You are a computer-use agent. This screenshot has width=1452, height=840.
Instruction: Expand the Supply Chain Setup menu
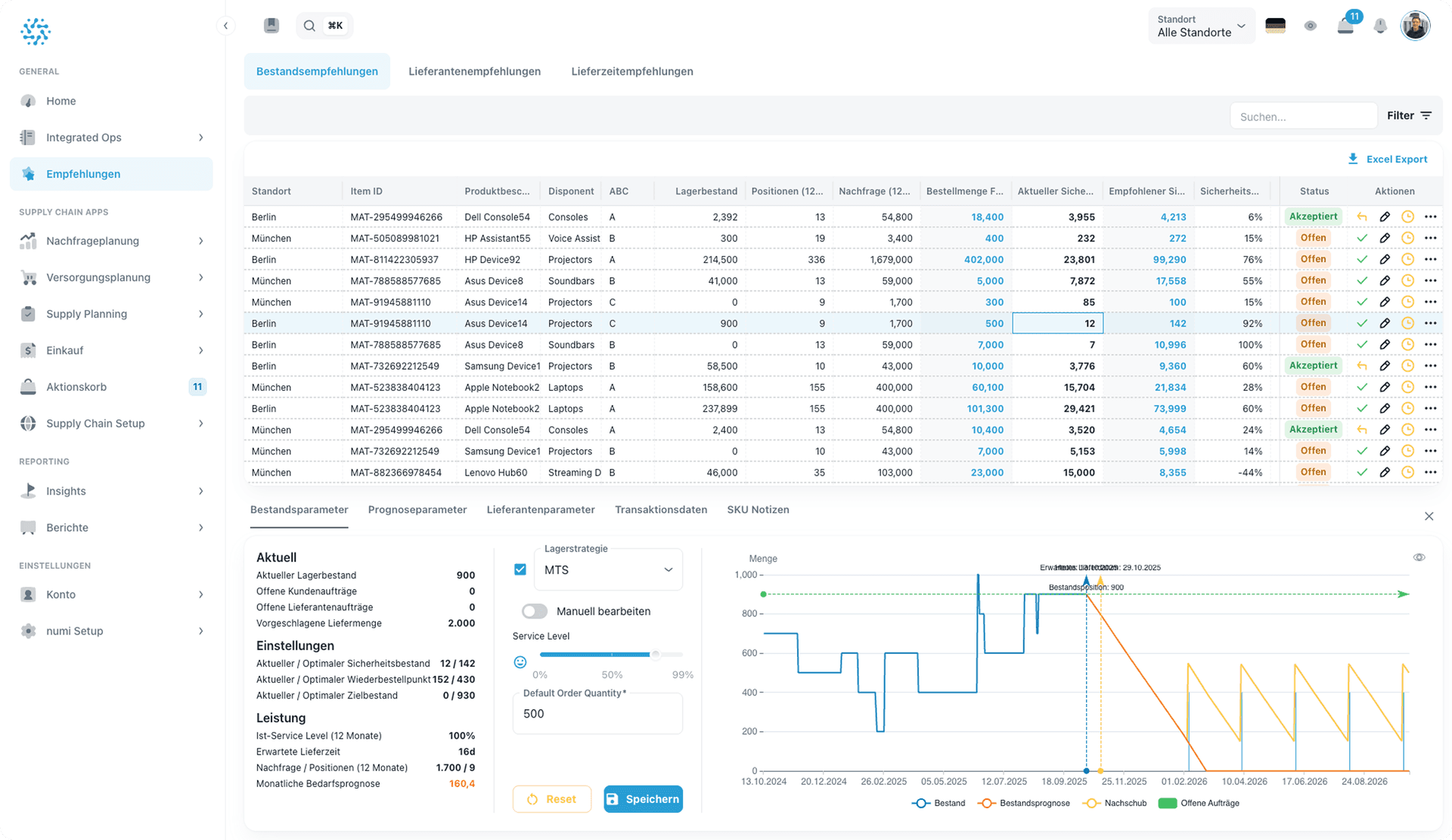coord(95,423)
